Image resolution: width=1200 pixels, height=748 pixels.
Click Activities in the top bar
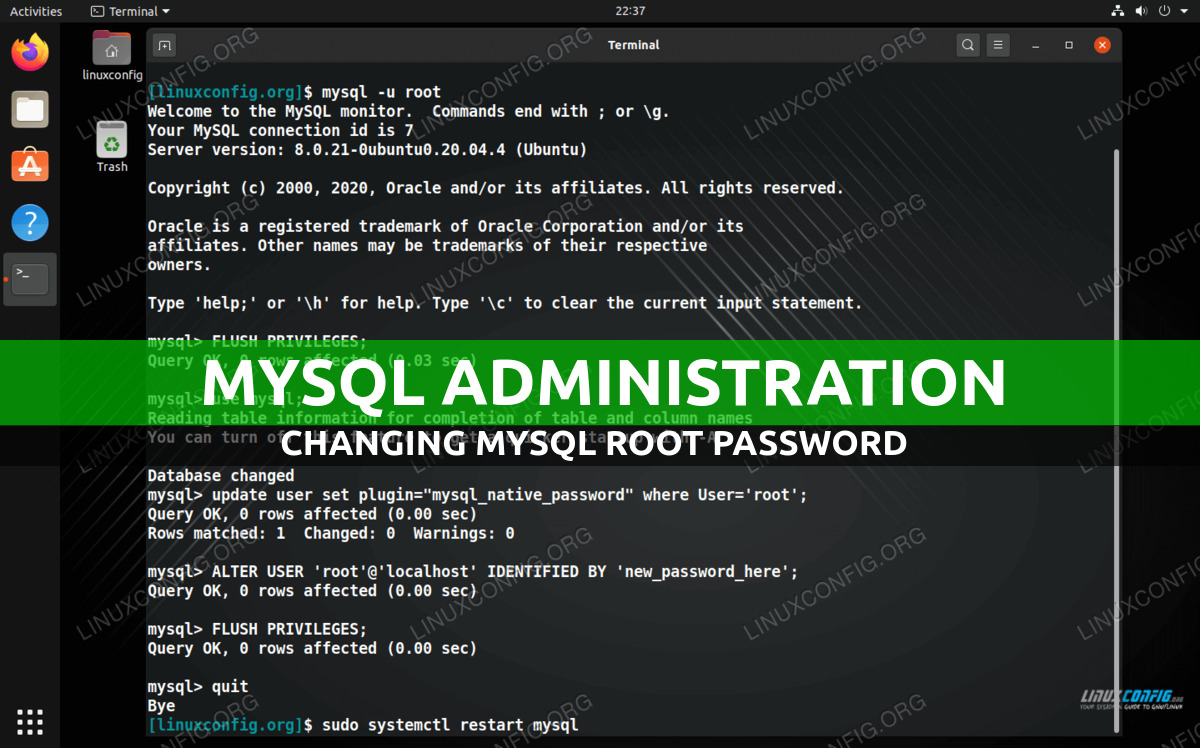click(36, 11)
